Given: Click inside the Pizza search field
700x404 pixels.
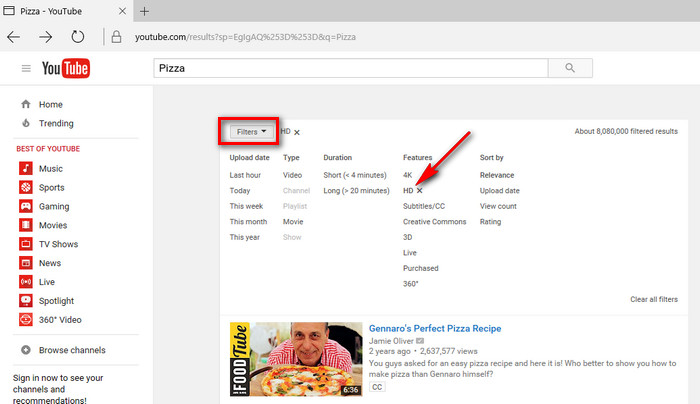Looking at the screenshot, I should 350,68.
